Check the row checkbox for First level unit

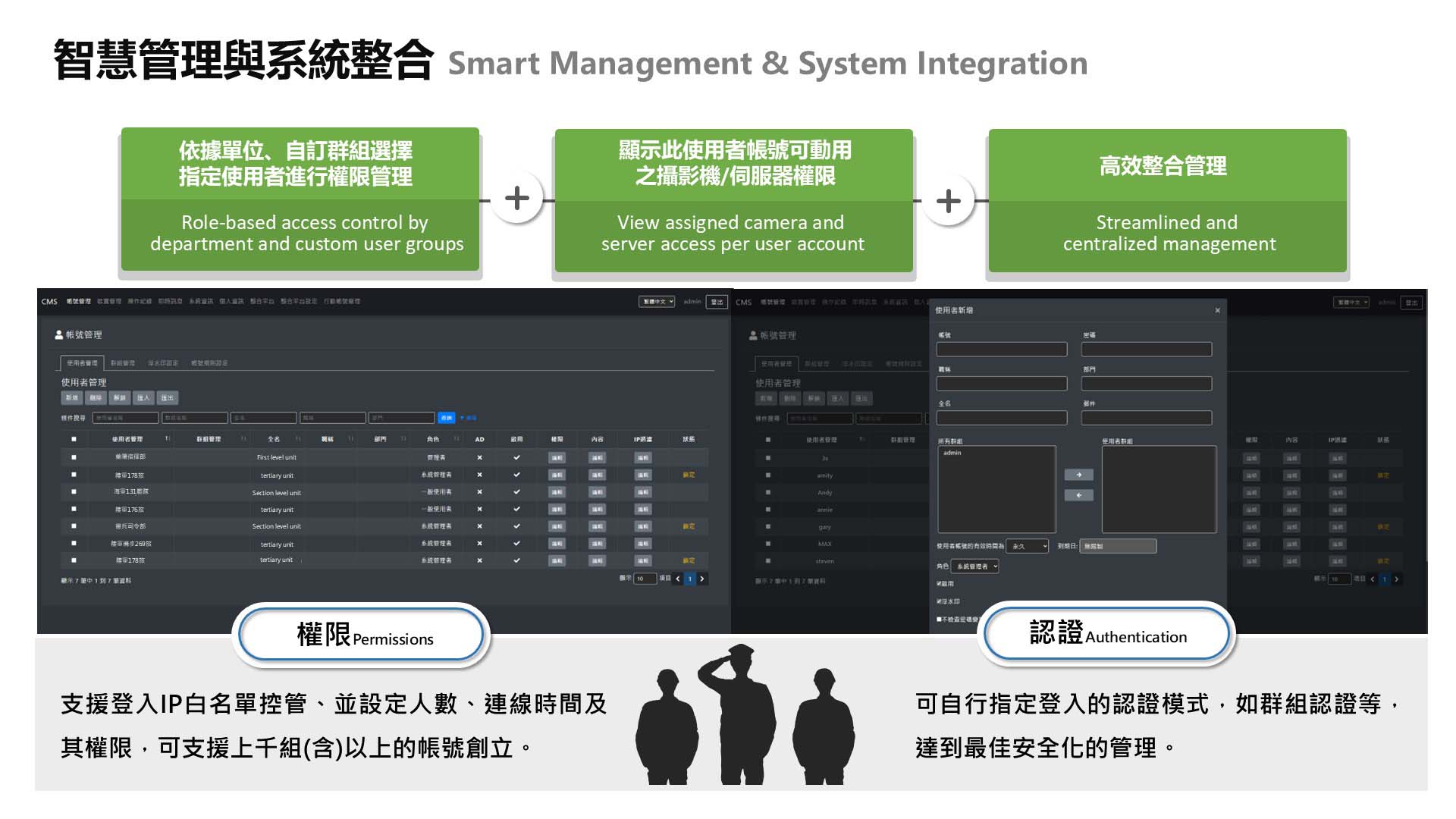click(74, 457)
